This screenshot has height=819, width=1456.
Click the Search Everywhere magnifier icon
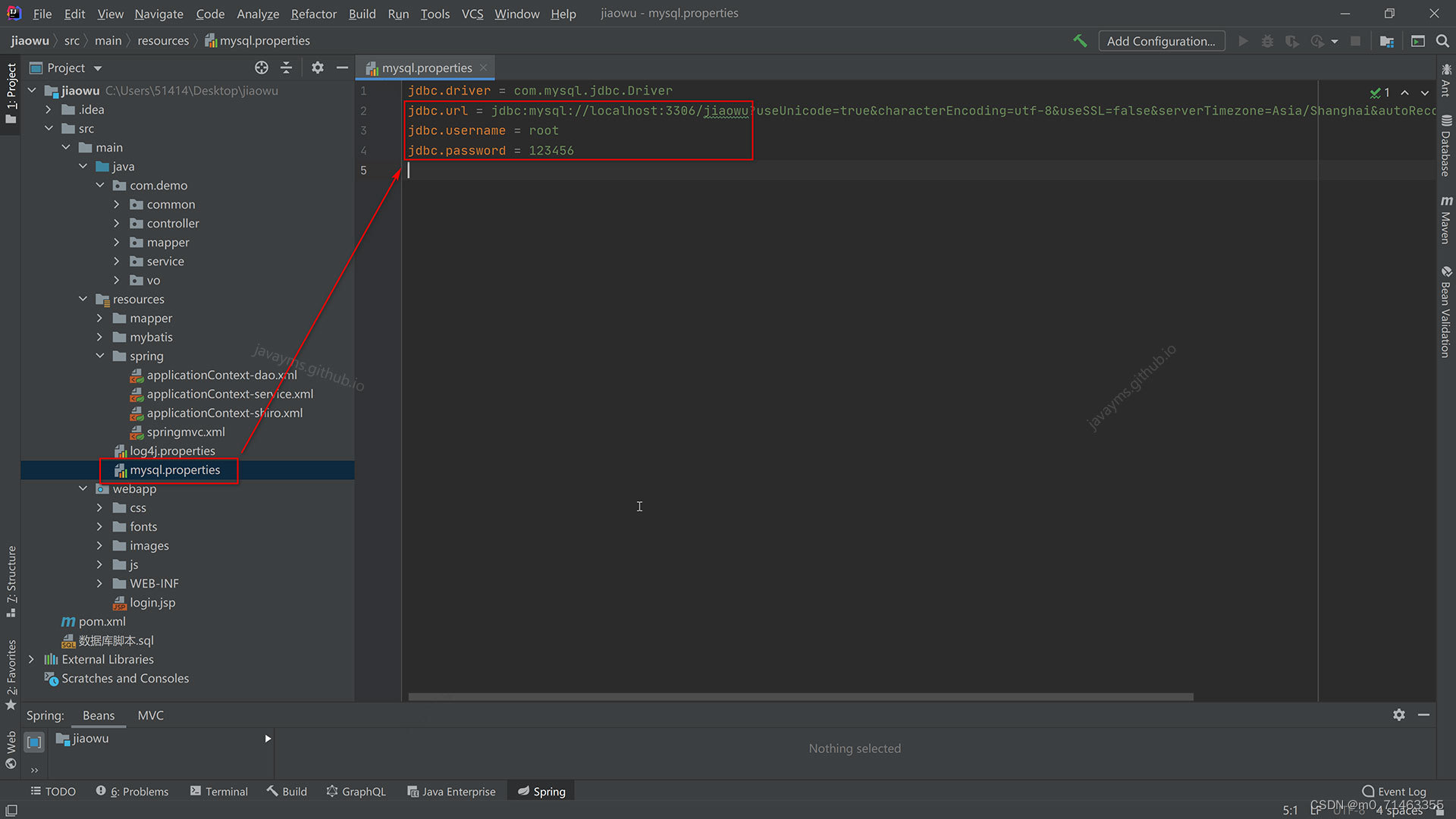(1442, 41)
